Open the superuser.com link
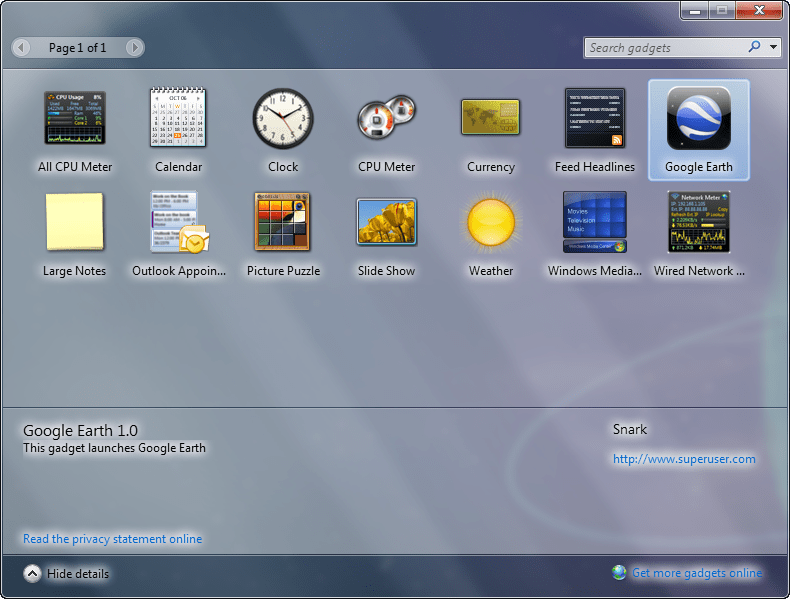This screenshot has height=599, width=790. click(x=684, y=459)
